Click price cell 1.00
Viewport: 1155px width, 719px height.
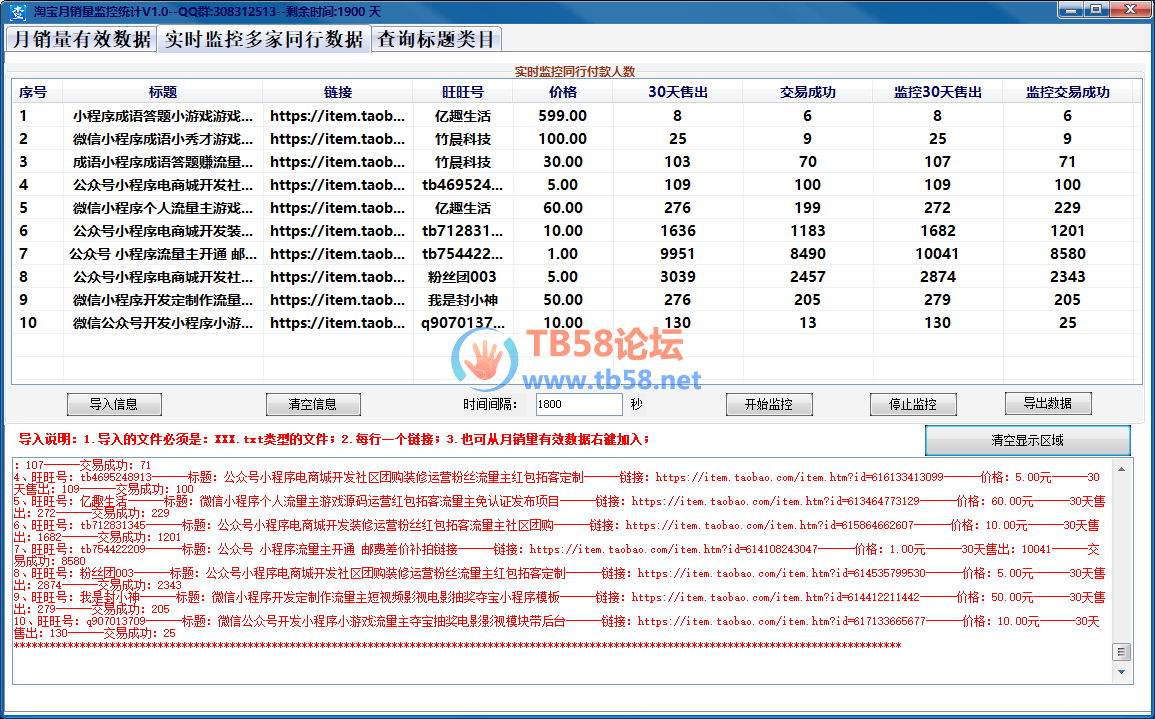[x=563, y=253]
